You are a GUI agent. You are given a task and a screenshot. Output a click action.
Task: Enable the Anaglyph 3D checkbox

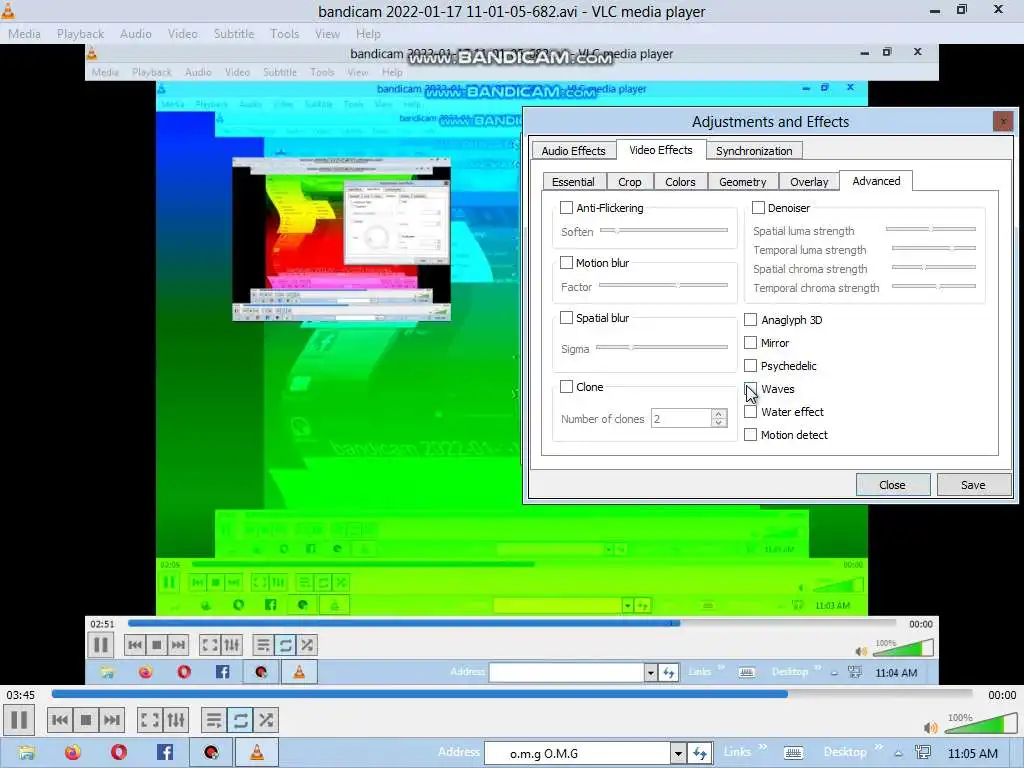(750, 320)
